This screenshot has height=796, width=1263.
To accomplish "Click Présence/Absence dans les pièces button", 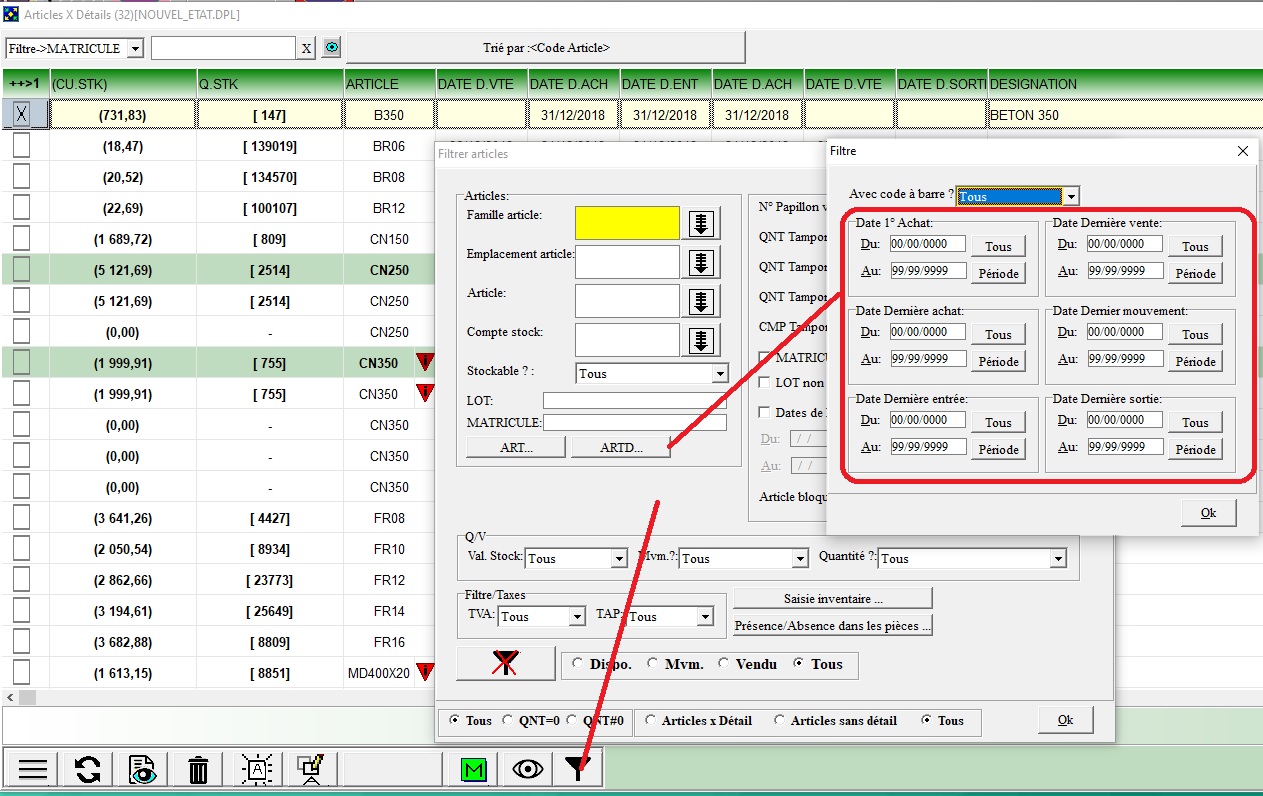I will pos(833,626).
